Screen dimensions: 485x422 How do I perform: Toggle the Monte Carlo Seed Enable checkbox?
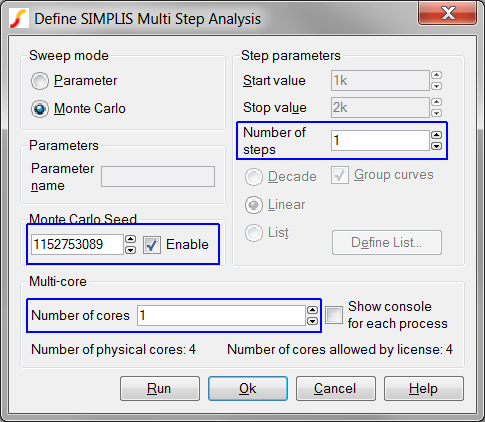click(x=152, y=245)
